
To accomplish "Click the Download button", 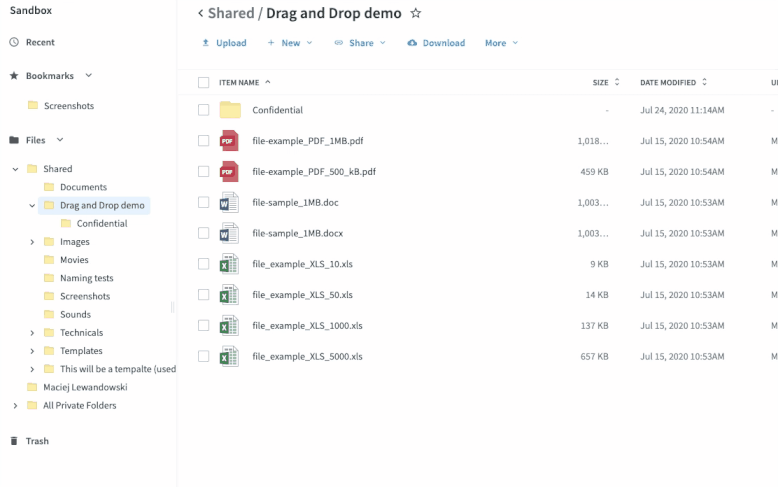I will [x=436, y=43].
